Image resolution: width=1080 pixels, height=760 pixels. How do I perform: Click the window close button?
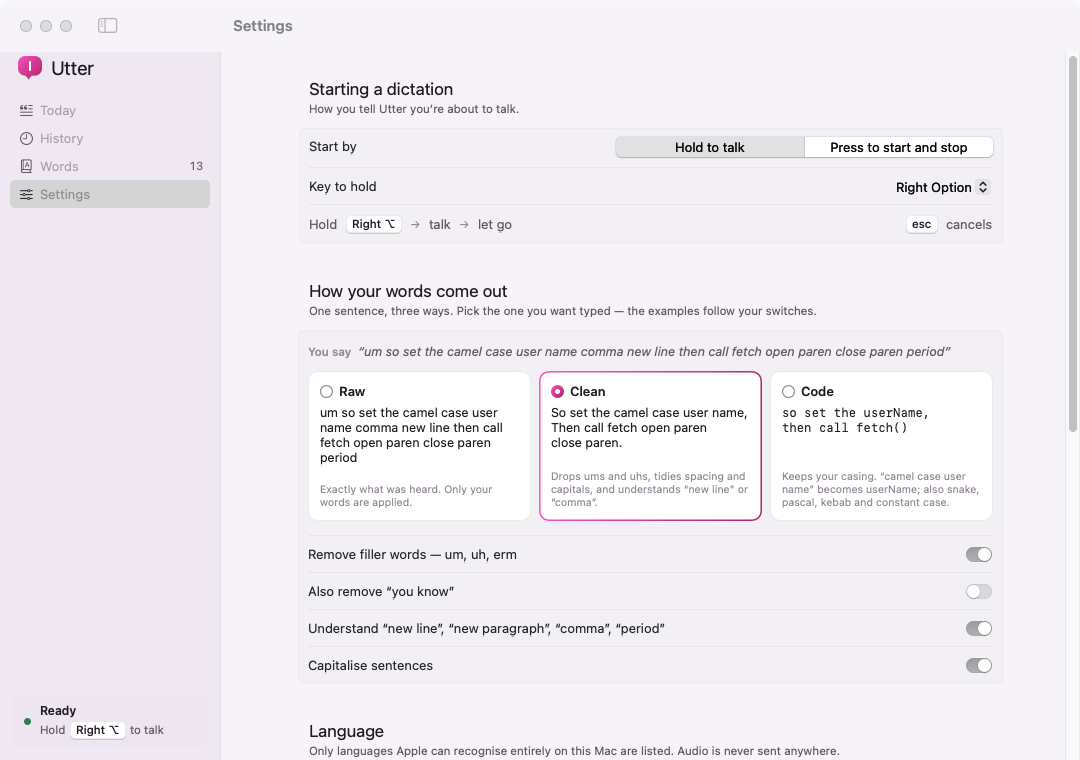pyautogui.click(x=26, y=25)
